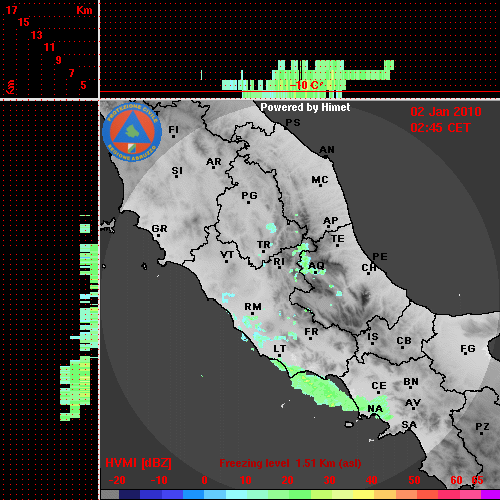
Task: Click the '9' height label in corner scale
Action: (59, 60)
